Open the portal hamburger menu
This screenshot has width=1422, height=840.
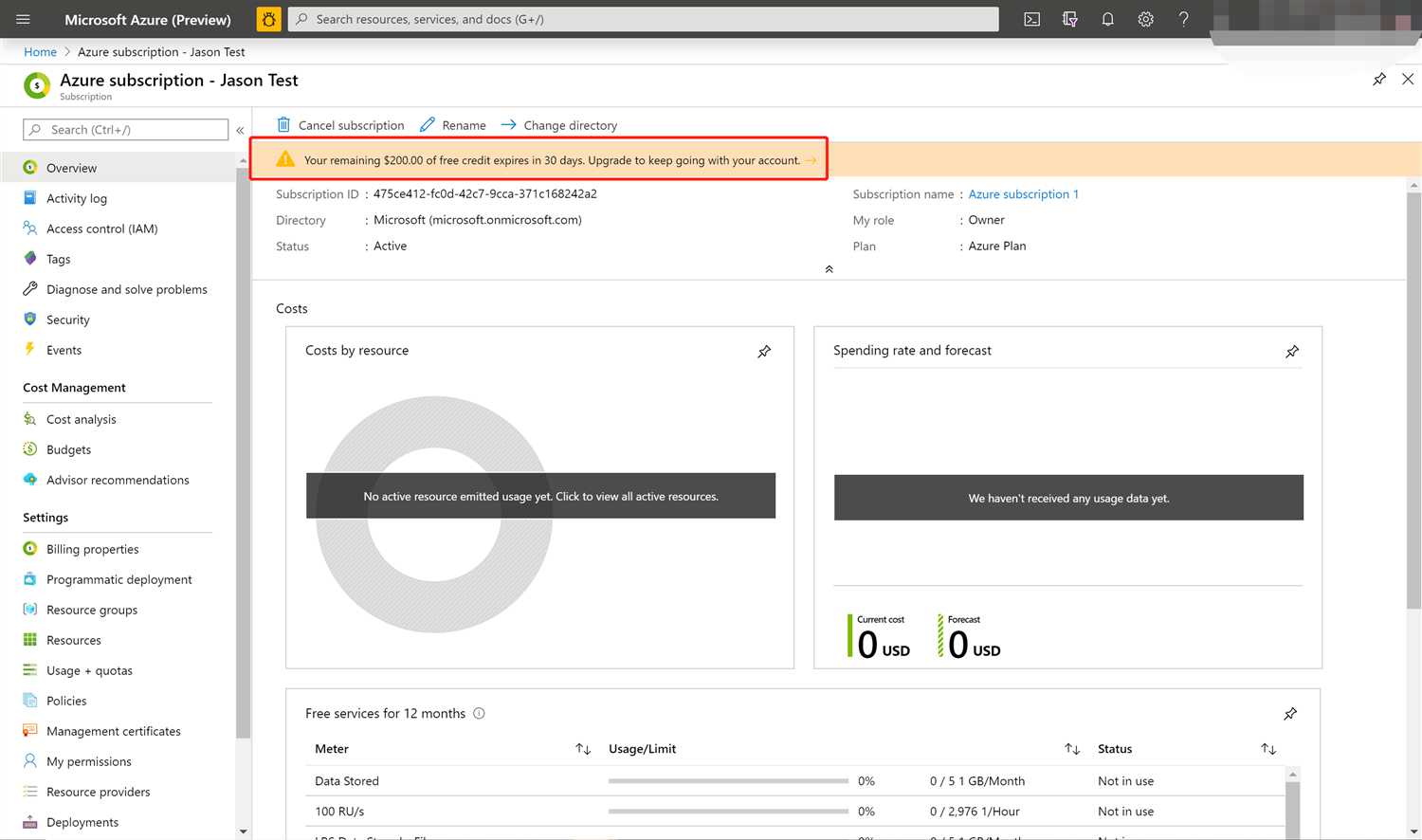click(23, 19)
